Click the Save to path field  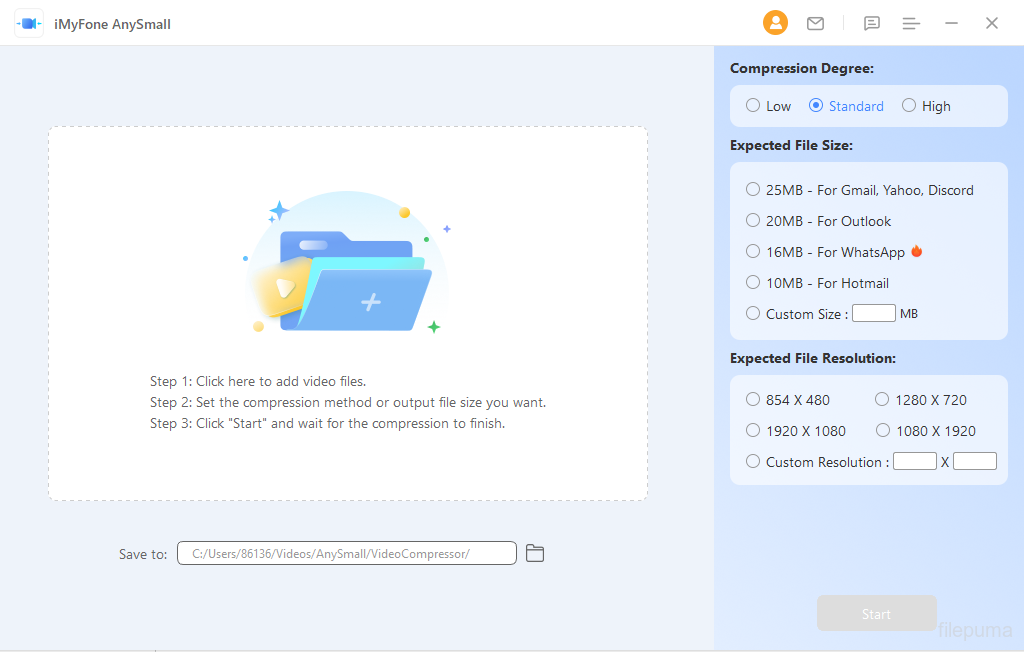click(x=346, y=553)
